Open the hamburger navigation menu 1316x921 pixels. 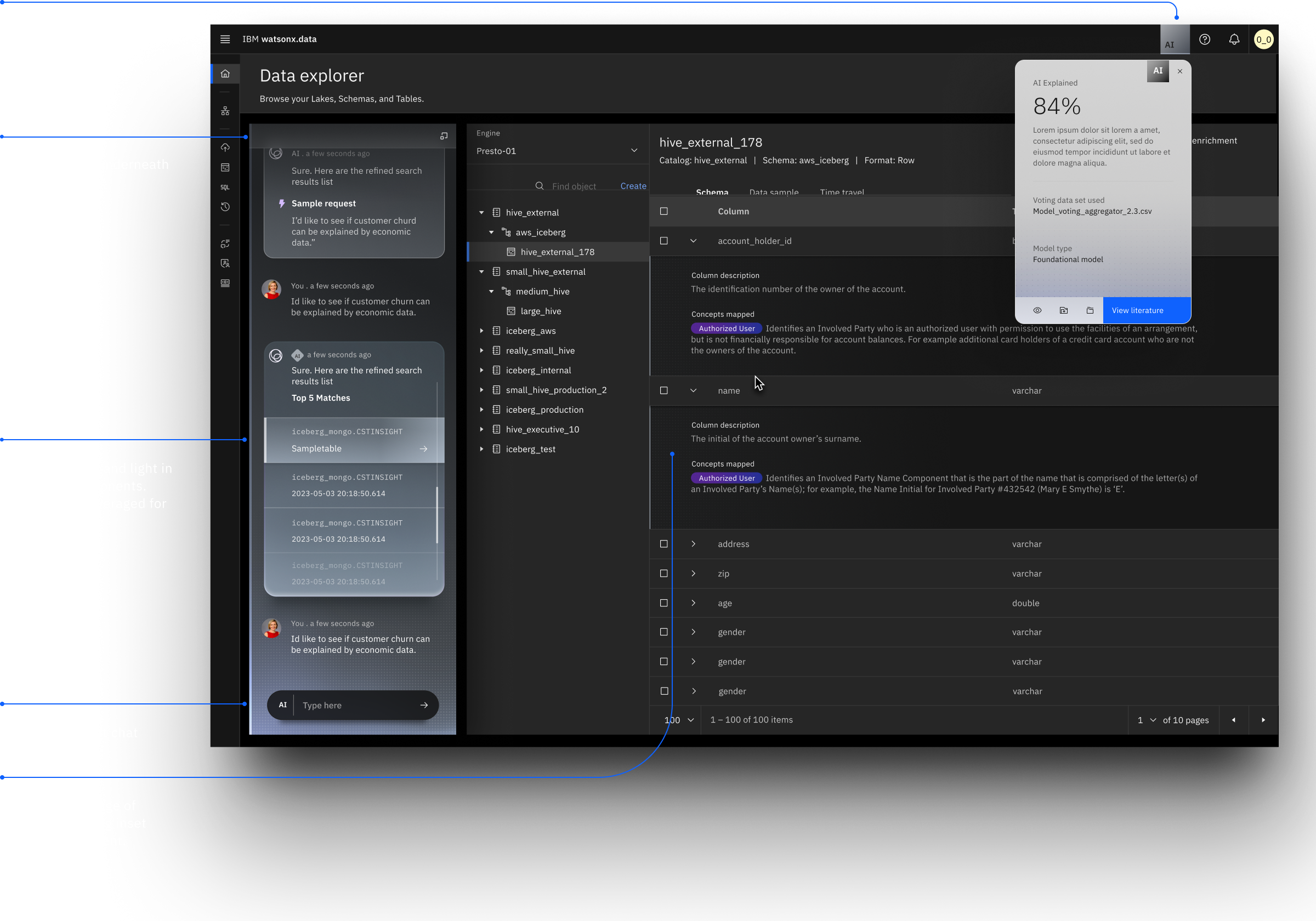pyautogui.click(x=225, y=39)
